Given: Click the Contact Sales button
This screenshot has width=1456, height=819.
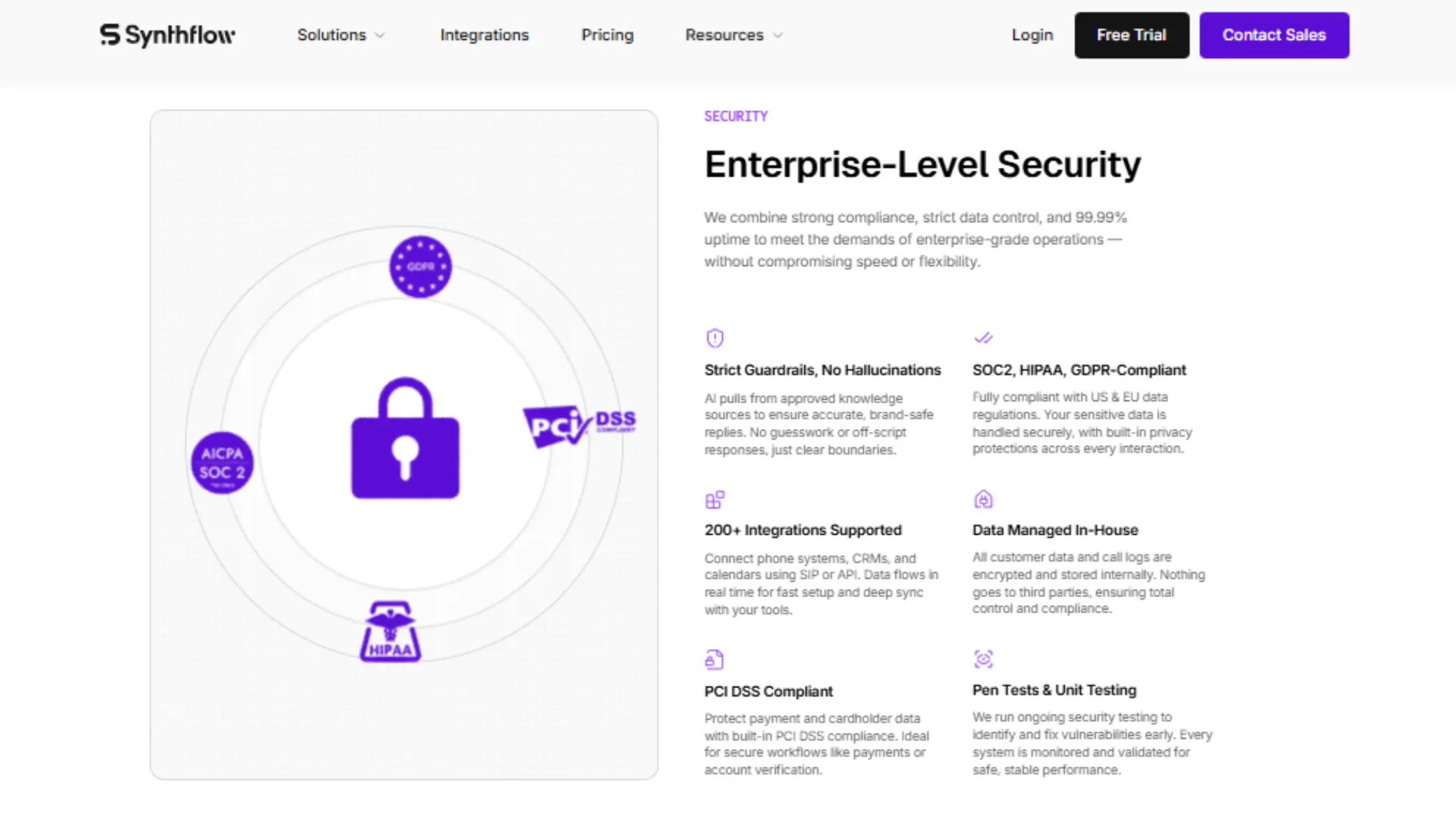Looking at the screenshot, I should click(1274, 35).
